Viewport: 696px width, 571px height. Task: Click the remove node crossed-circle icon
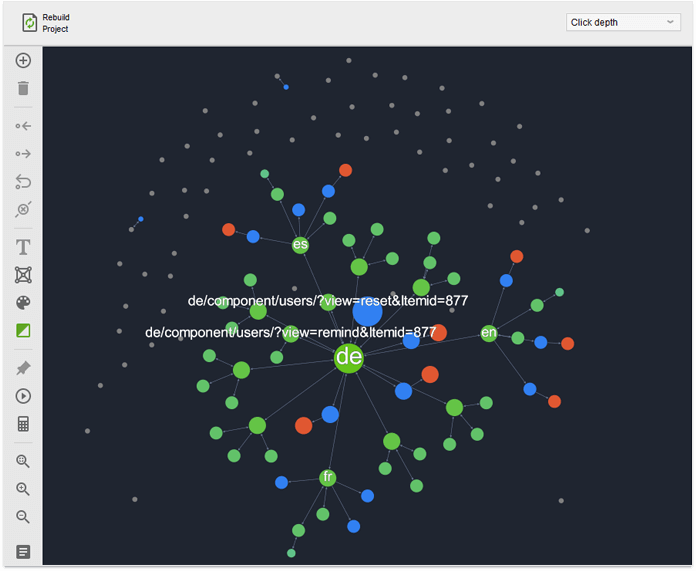tap(23, 209)
